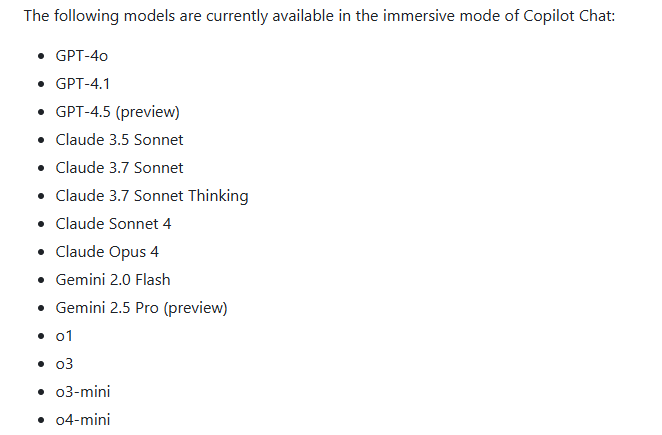Select Gemini 2.5 Pro (preview) entry

point(141,308)
